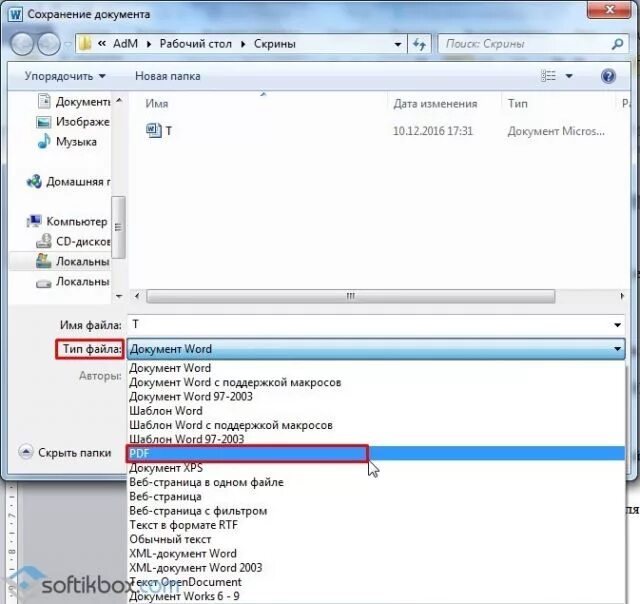Click the horizontal scroll left arrow
This screenshot has height=604, width=640.
point(137,296)
